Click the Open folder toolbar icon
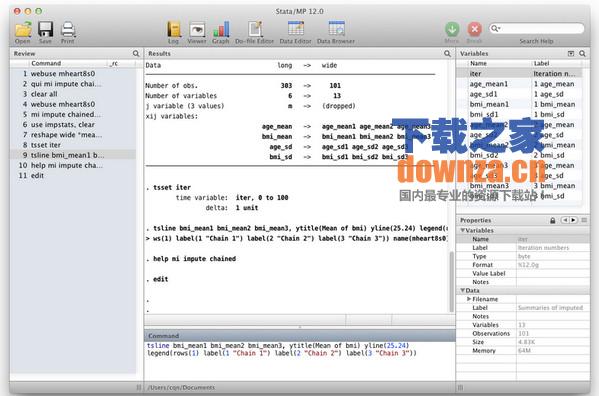 click(23, 30)
